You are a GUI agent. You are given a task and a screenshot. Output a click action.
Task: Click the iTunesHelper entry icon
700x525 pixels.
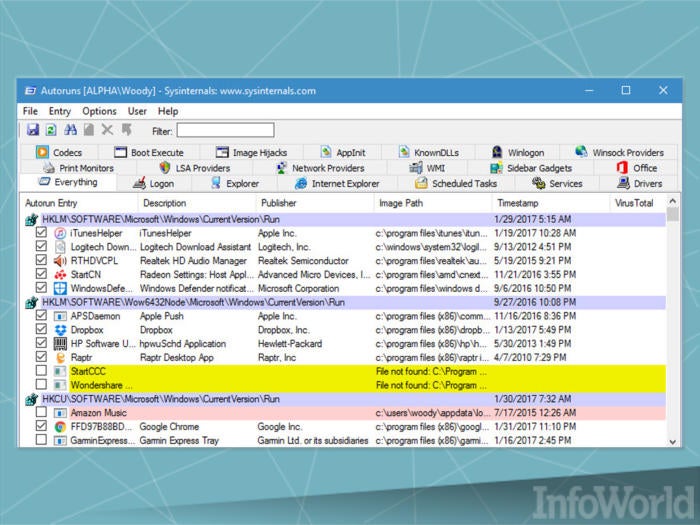(60, 233)
